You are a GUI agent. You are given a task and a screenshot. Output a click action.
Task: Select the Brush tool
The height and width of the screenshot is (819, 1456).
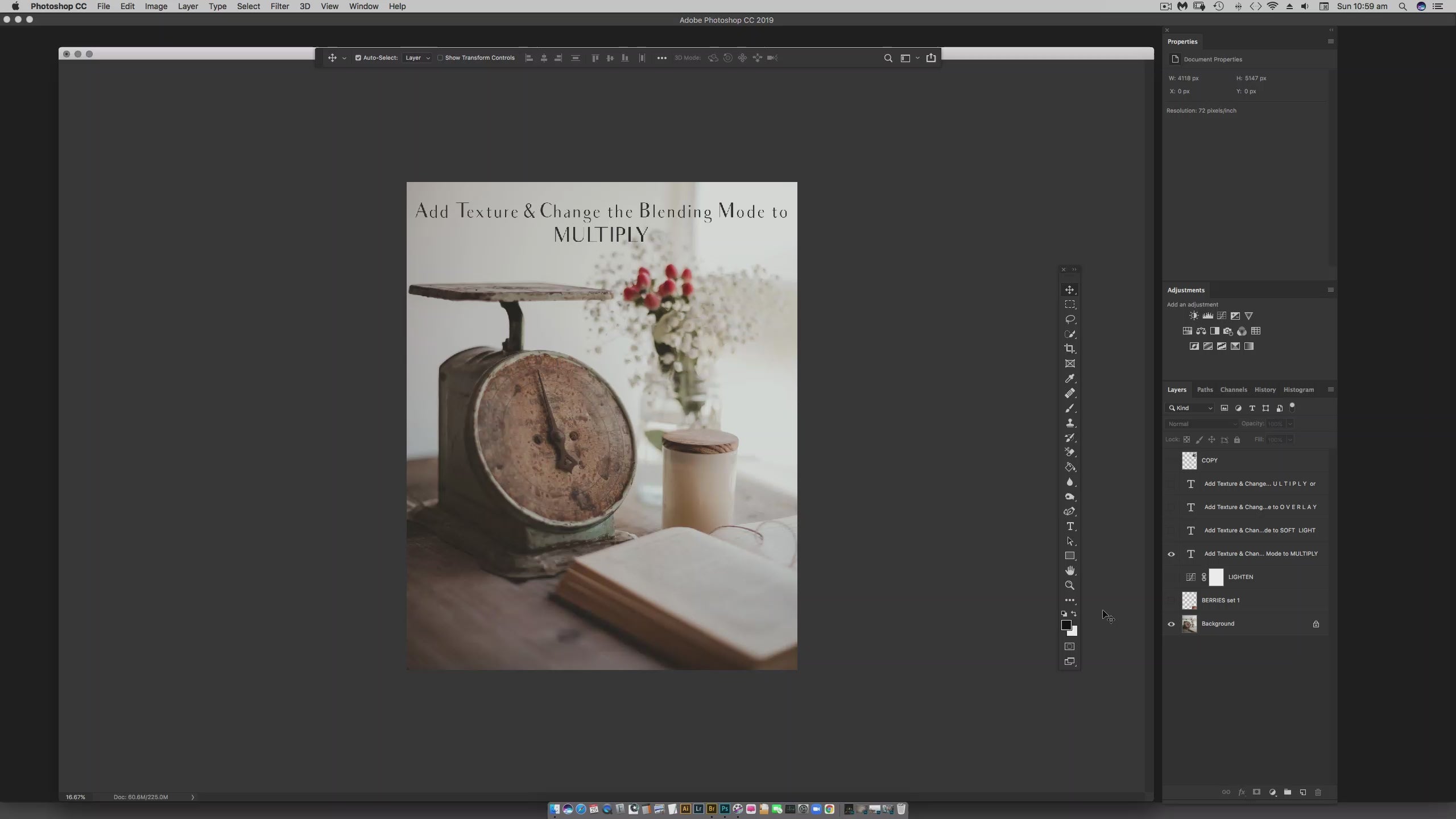point(1069,408)
